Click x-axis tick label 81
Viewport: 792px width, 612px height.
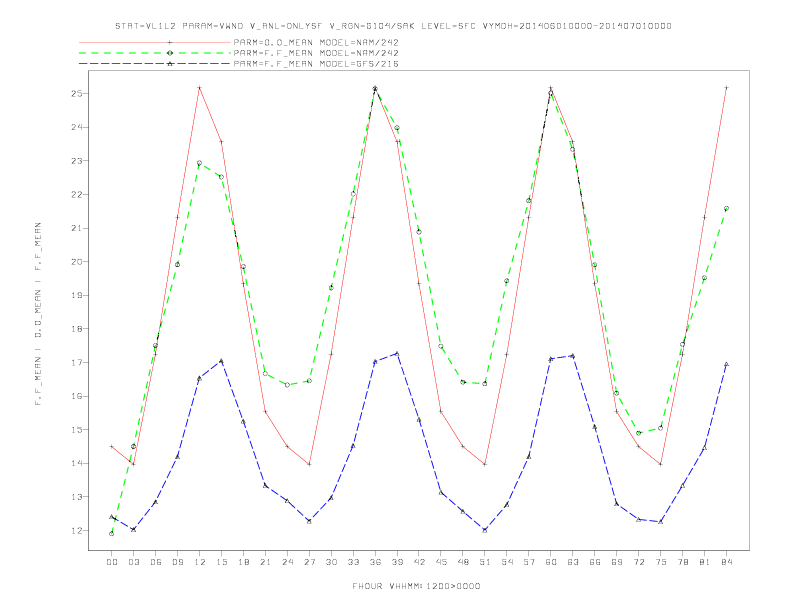(705, 562)
